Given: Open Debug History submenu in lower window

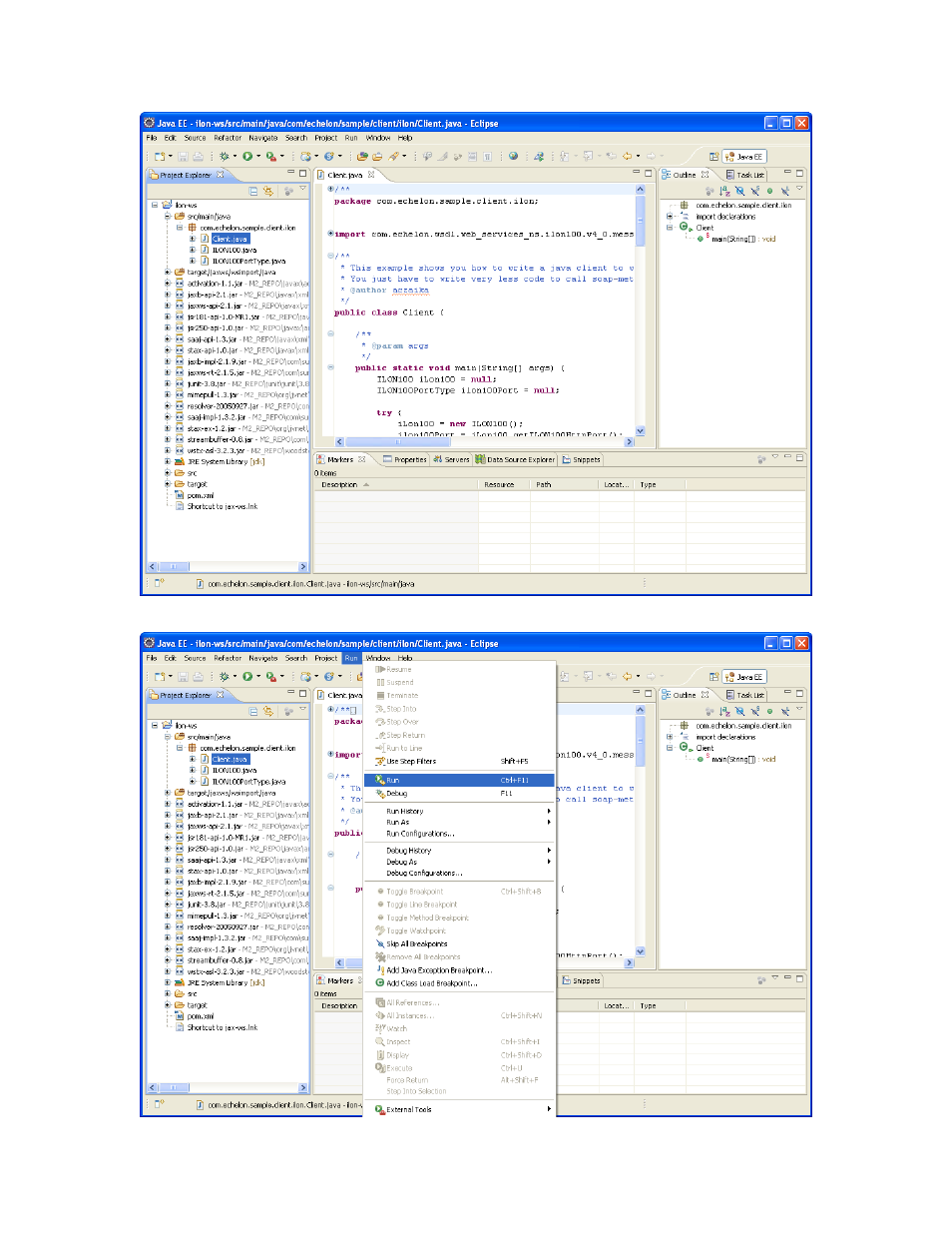Looking at the screenshot, I should click(460, 850).
